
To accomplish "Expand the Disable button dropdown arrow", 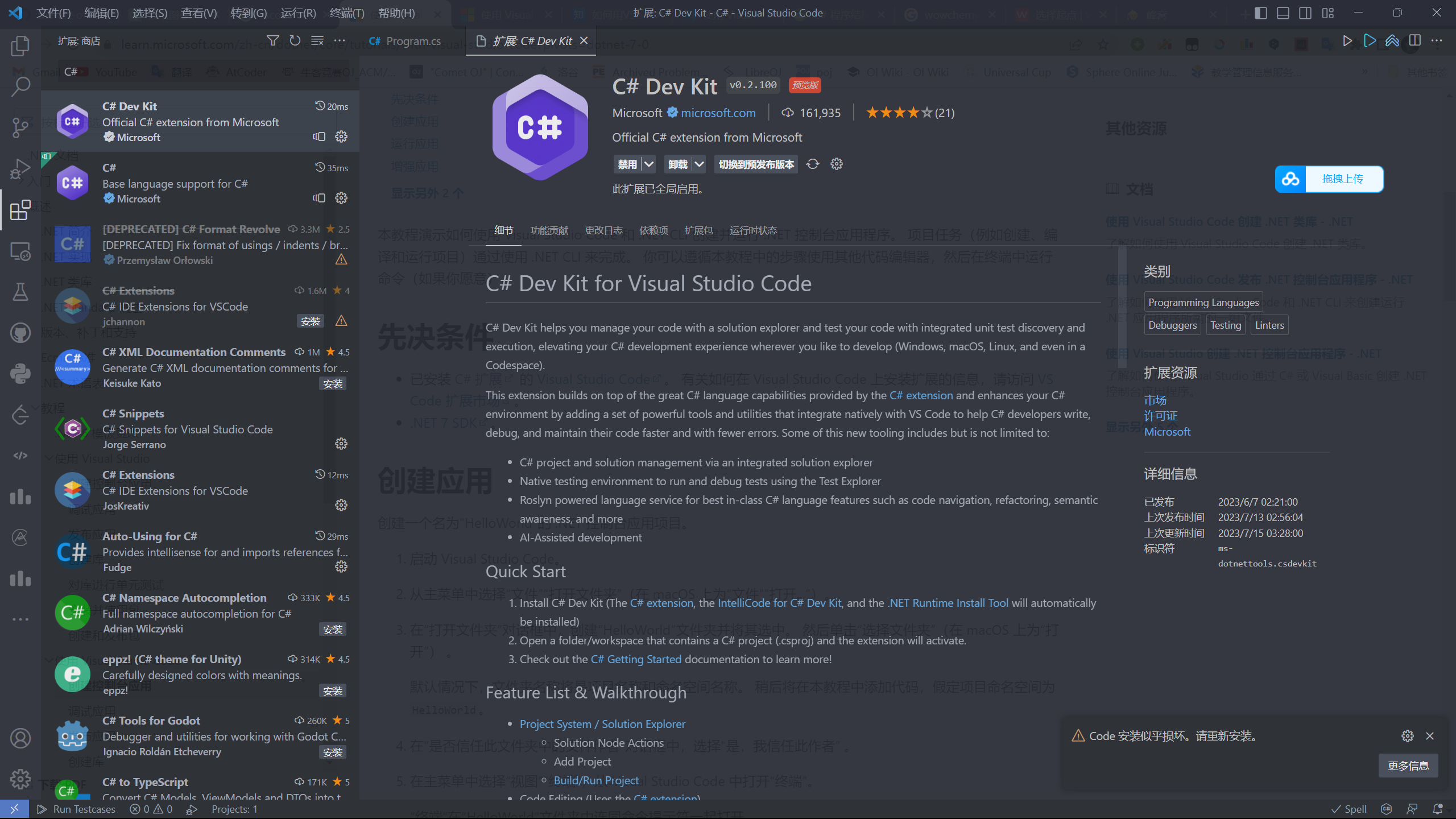I will tap(649, 164).
